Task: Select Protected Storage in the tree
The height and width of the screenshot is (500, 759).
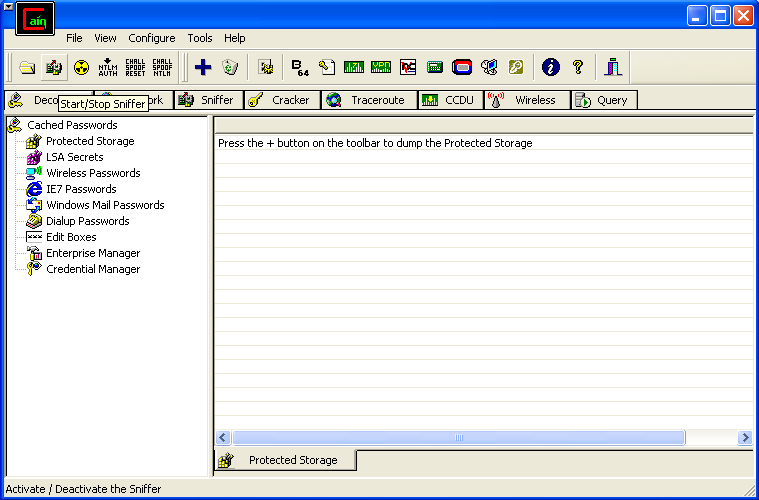Action: pyautogui.click(x=90, y=141)
